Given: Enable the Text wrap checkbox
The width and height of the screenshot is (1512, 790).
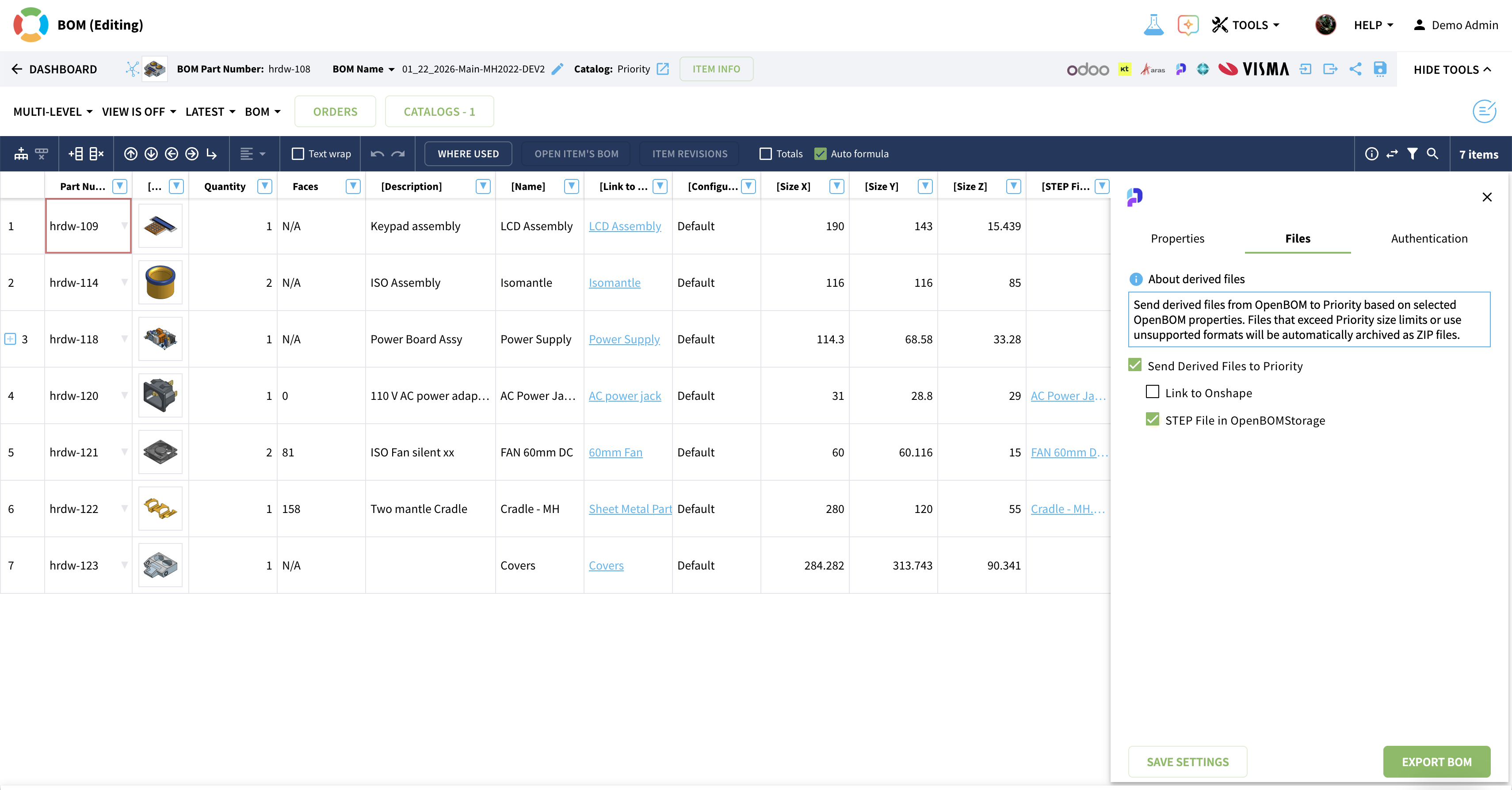Looking at the screenshot, I should click(298, 154).
